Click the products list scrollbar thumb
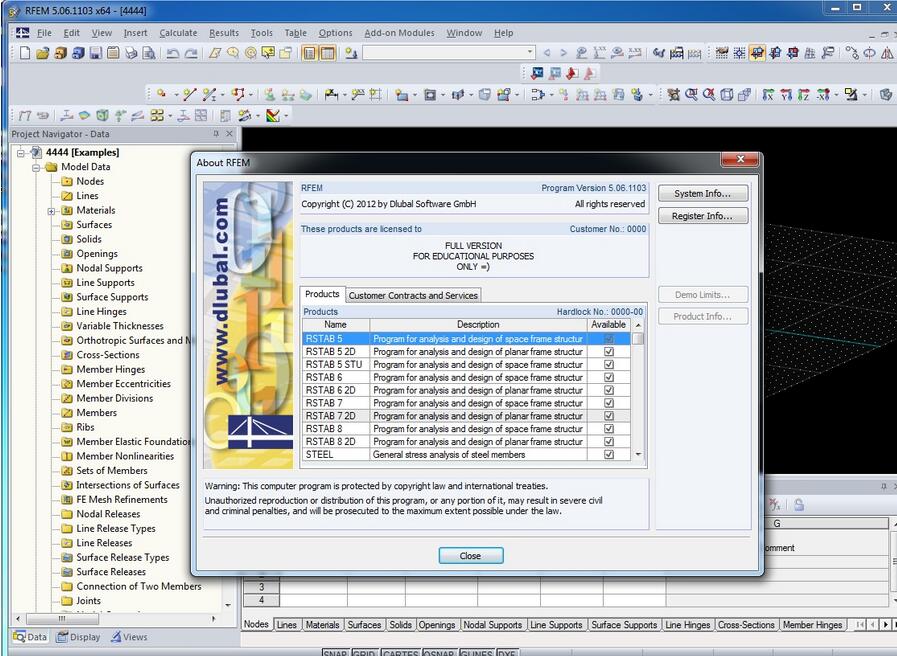 click(x=638, y=339)
